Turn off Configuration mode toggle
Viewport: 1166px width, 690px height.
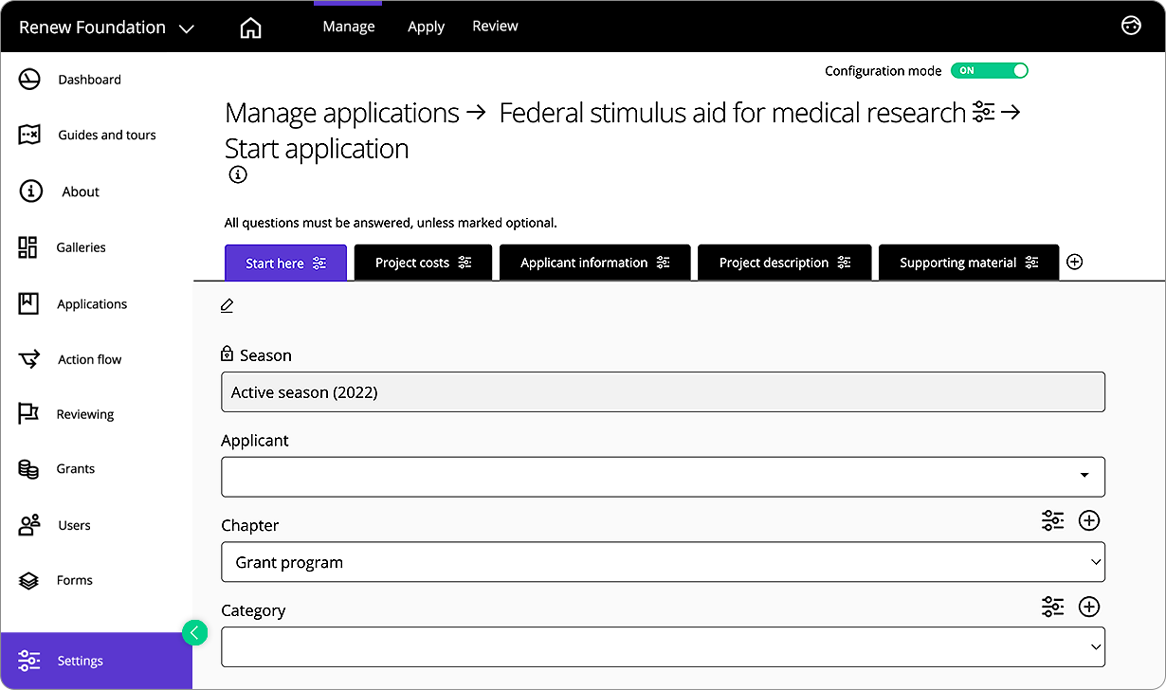coord(989,71)
